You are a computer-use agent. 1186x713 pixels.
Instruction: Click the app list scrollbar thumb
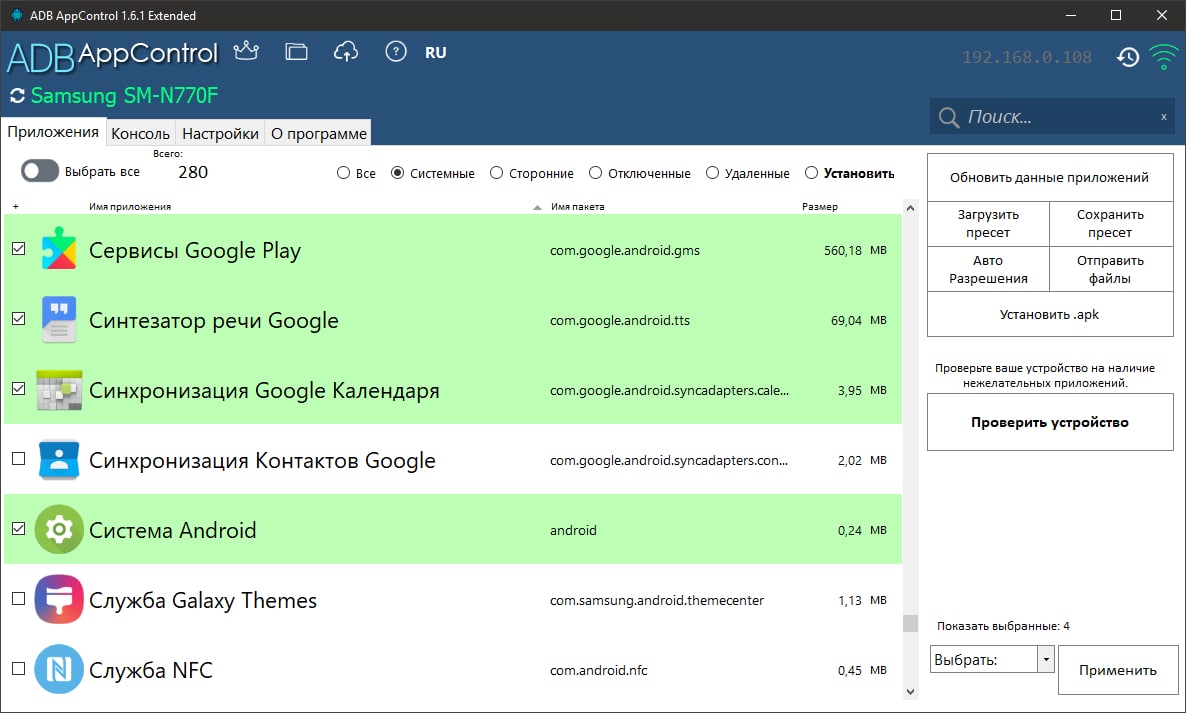tap(910, 623)
